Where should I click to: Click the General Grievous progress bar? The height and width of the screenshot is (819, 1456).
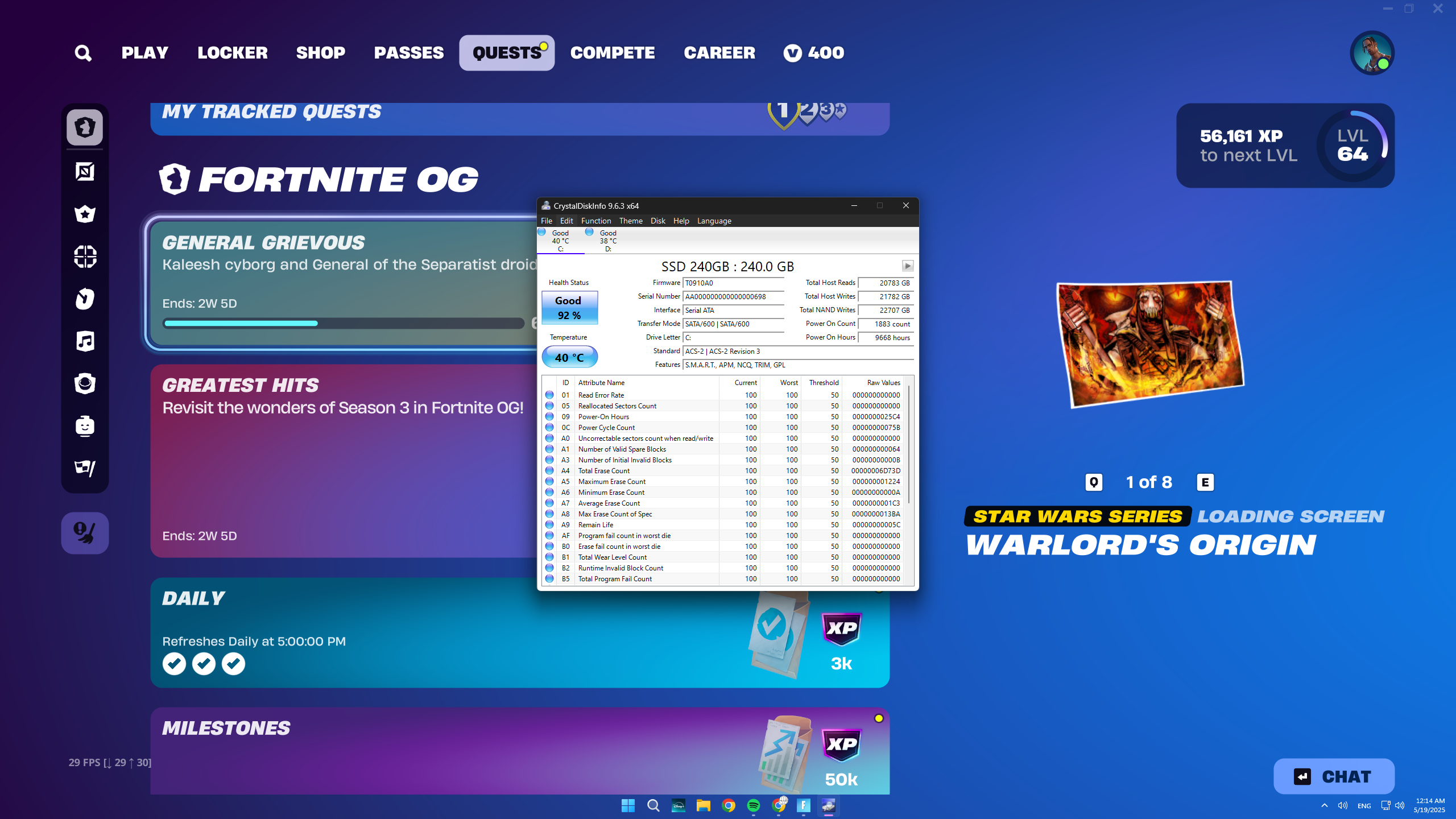point(344,323)
